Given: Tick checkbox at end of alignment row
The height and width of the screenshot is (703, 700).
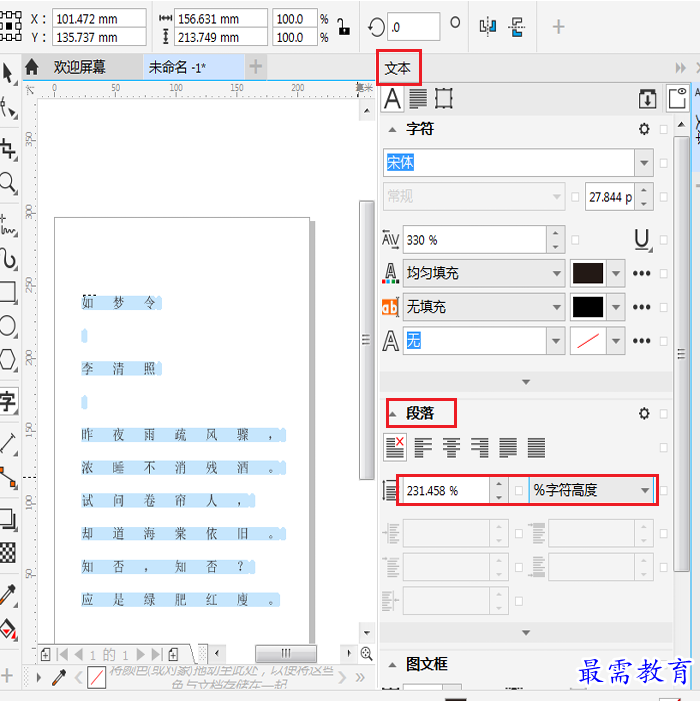Looking at the screenshot, I should [664, 447].
